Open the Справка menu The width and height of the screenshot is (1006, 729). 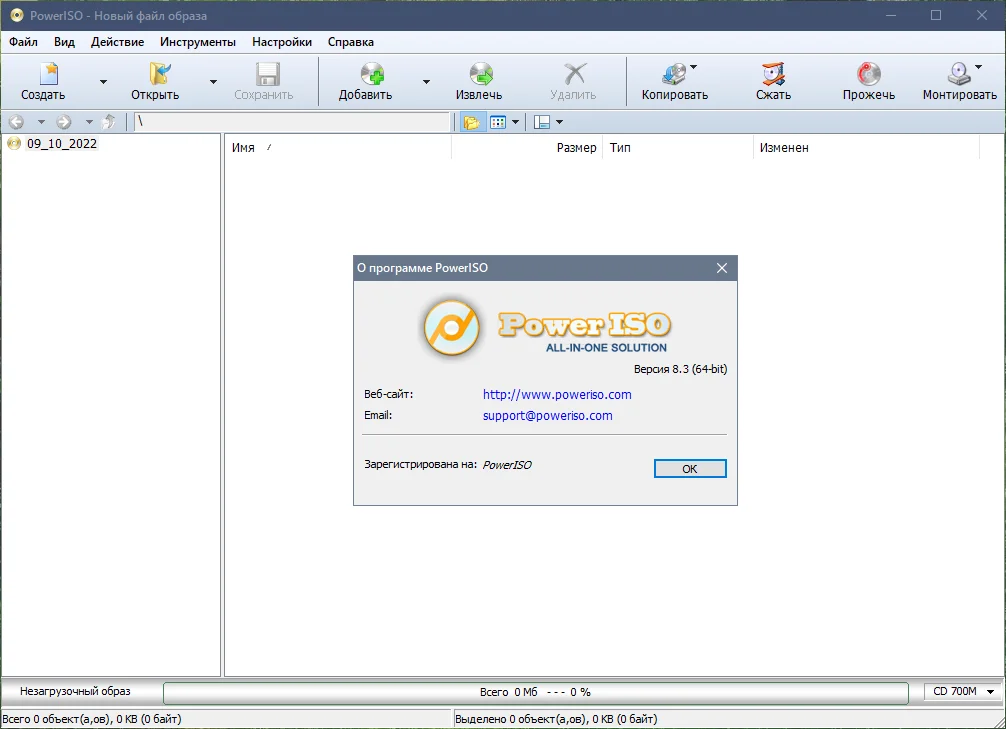pos(350,42)
